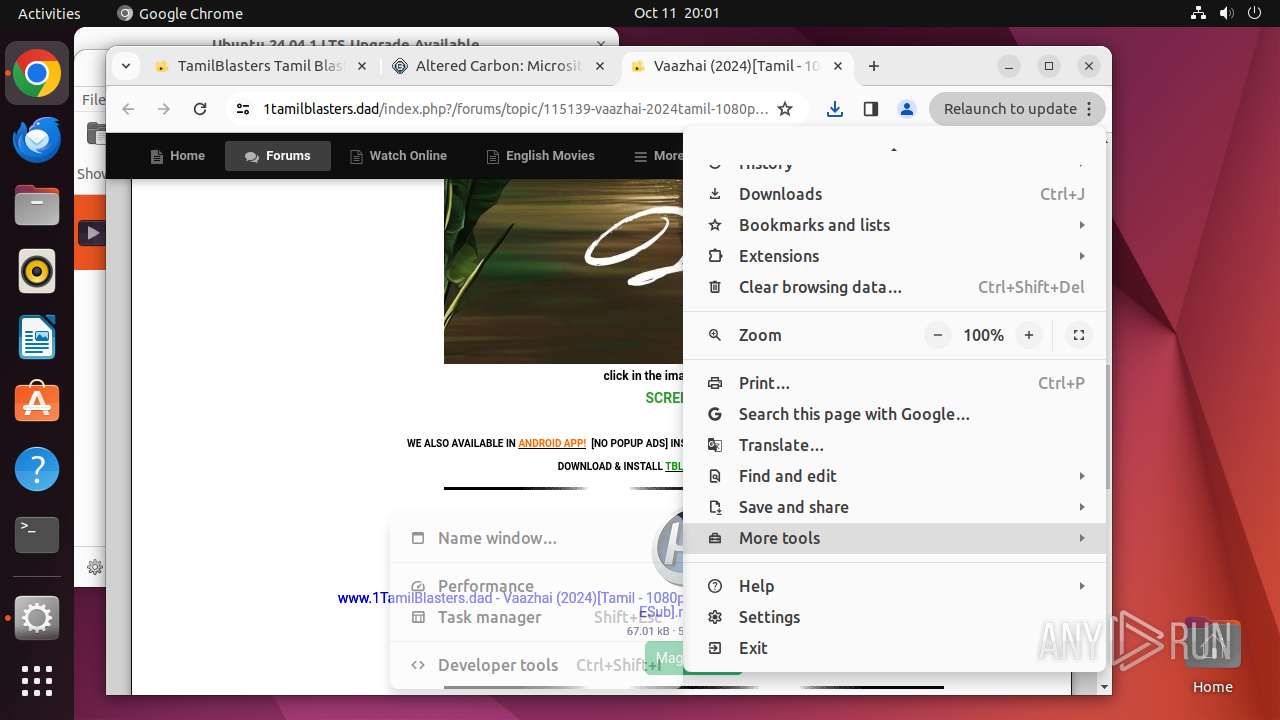The image size is (1280, 720).
Task: Open downloads toolbar icon
Action: [x=835, y=109]
